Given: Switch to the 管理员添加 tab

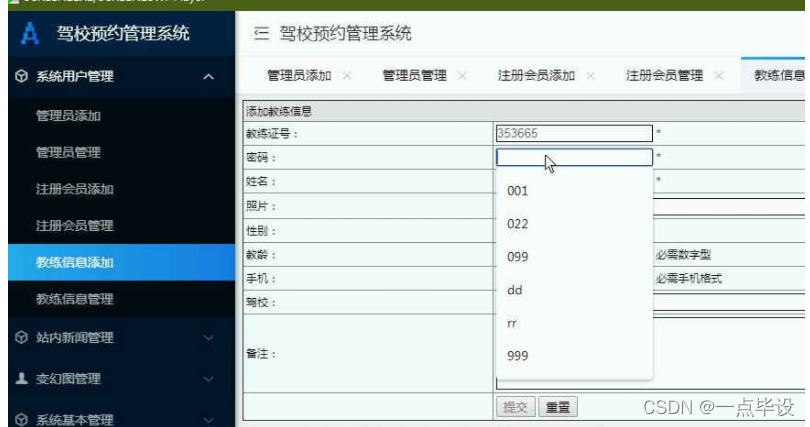Looking at the screenshot, I should click(x=299, y=75).
